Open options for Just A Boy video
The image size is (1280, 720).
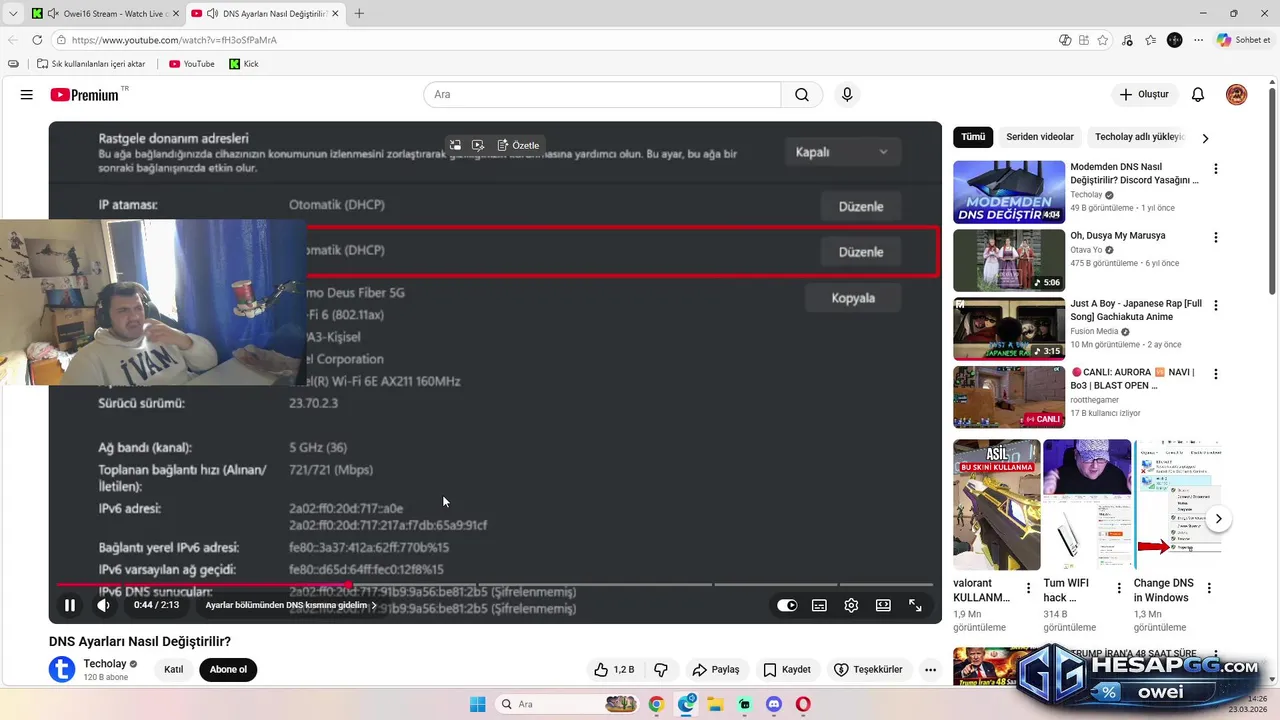pos(1216,305)
